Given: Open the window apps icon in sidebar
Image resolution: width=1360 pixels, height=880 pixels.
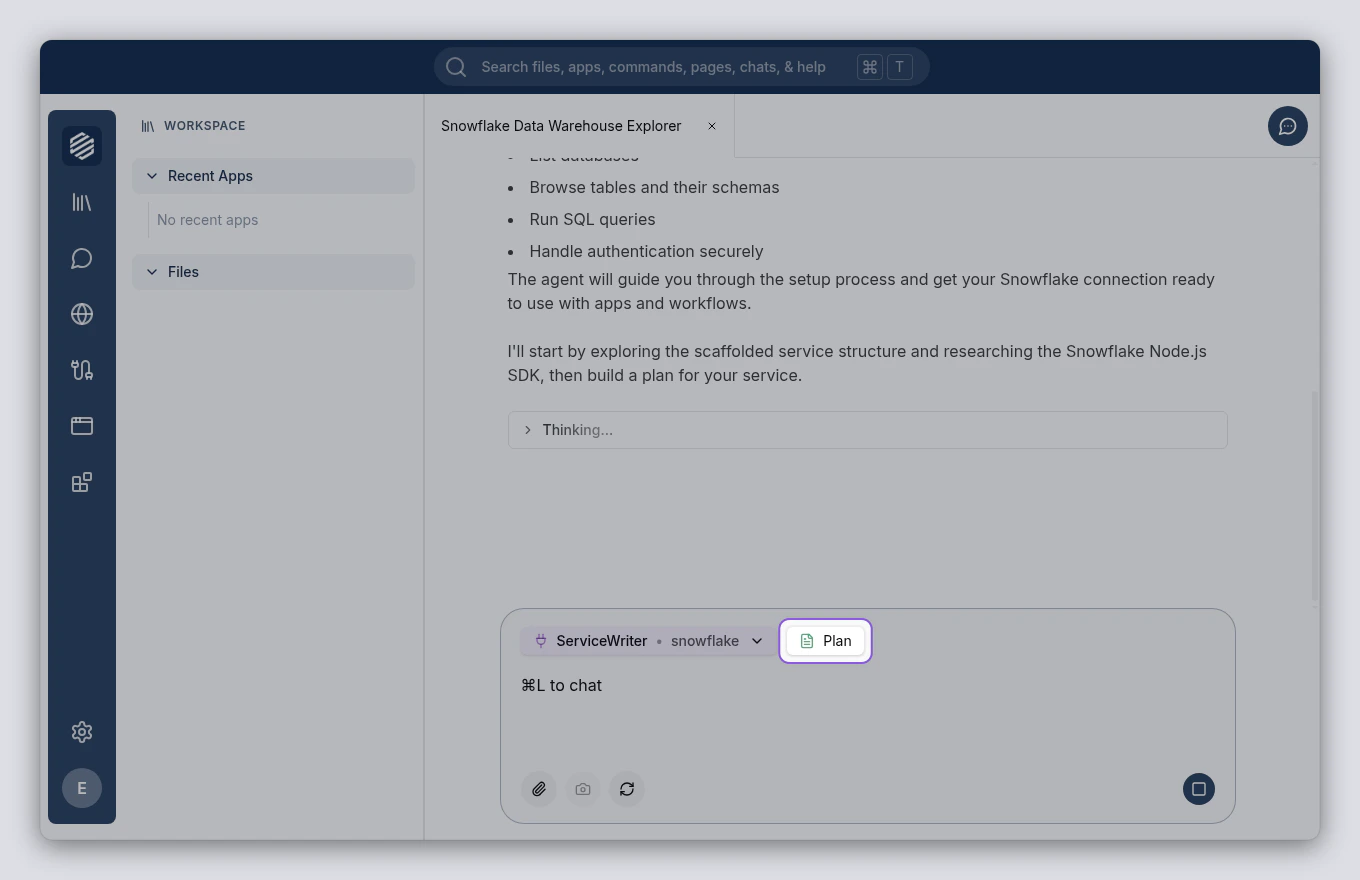Looking at the screenshot, I should [82, 426].
